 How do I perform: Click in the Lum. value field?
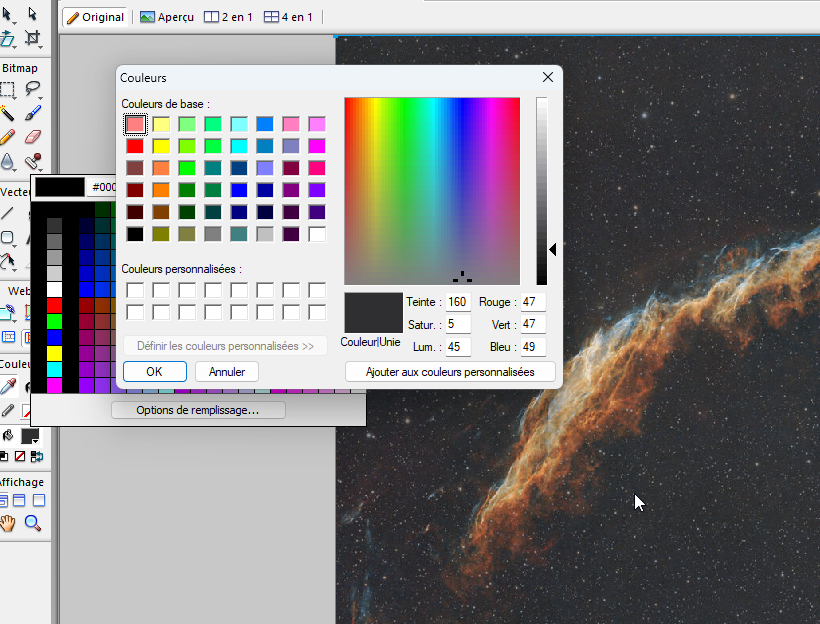[x=458, y=347]
